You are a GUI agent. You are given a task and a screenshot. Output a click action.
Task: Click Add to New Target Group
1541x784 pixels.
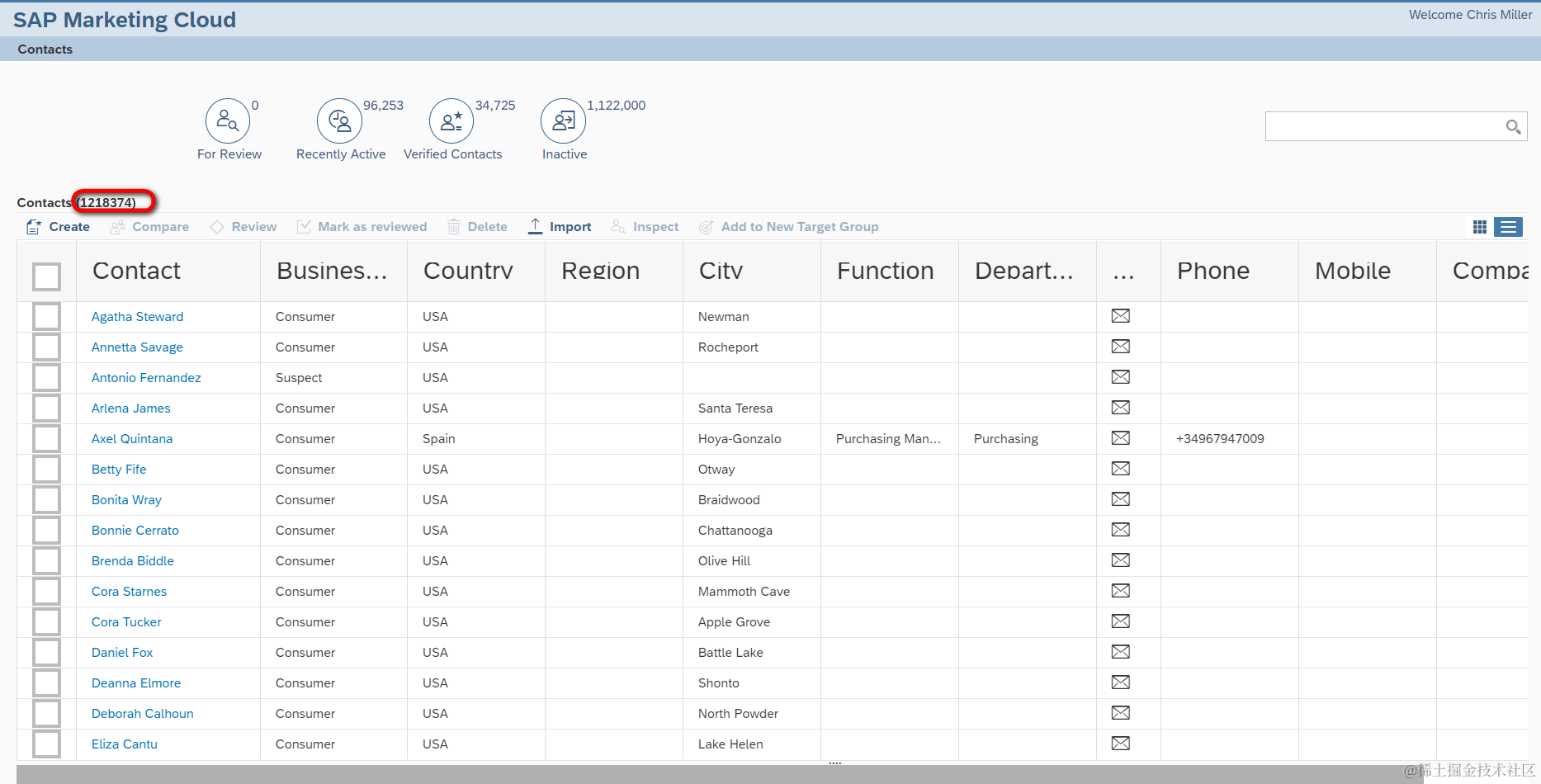[x=788, y=227]
